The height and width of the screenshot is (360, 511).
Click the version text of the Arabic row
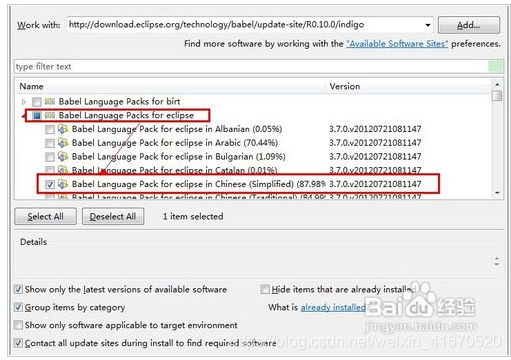pos(375,143)
